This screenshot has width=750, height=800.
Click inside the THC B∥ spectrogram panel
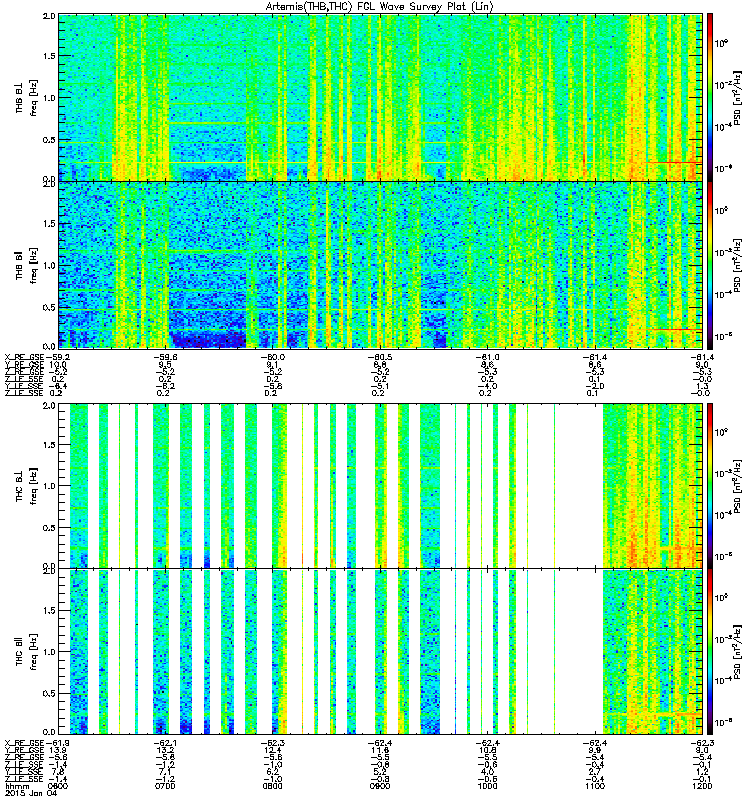pyautogui.click(x=381, y=652)
